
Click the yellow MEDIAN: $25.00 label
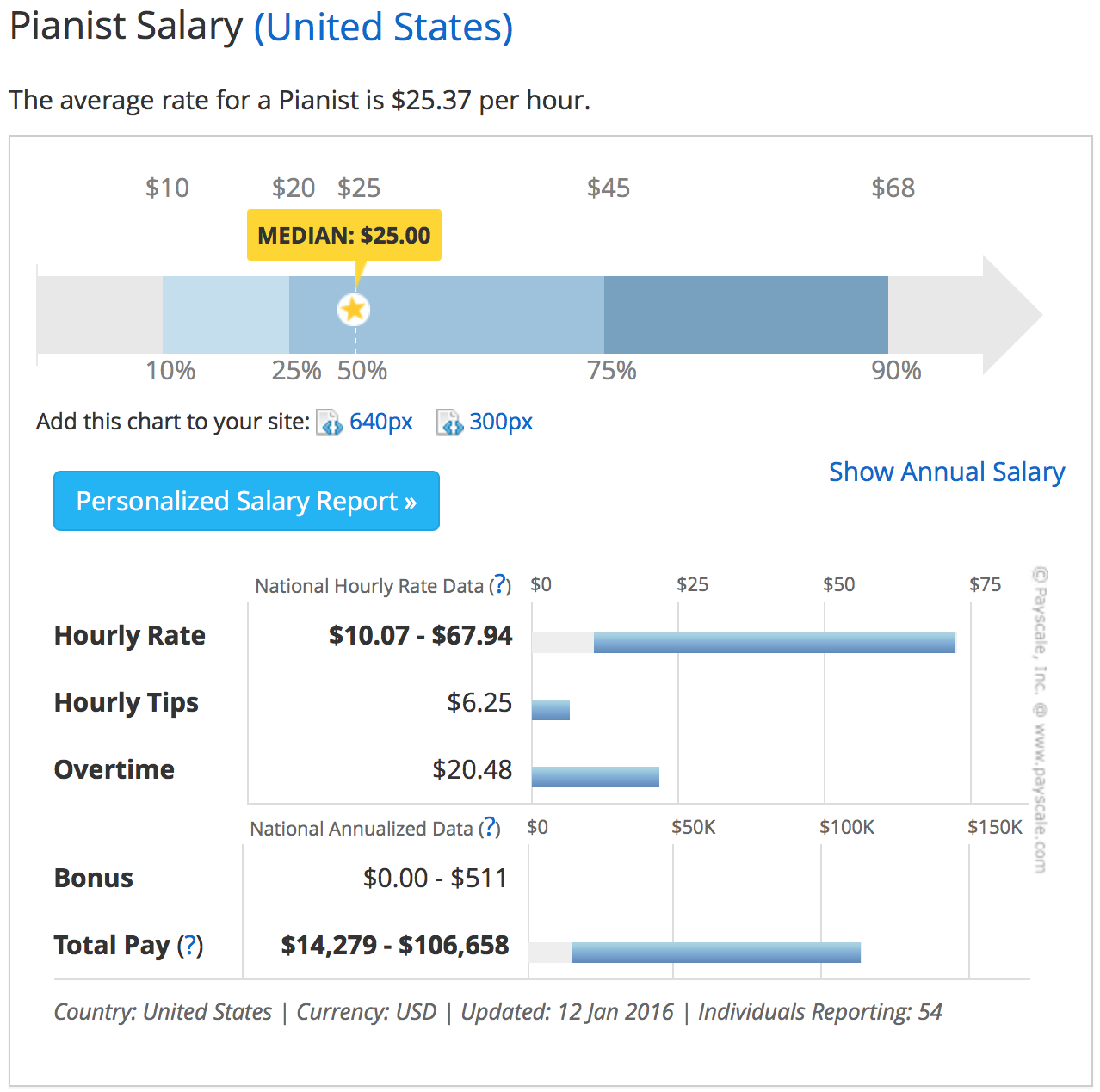[x=343, y=235]
